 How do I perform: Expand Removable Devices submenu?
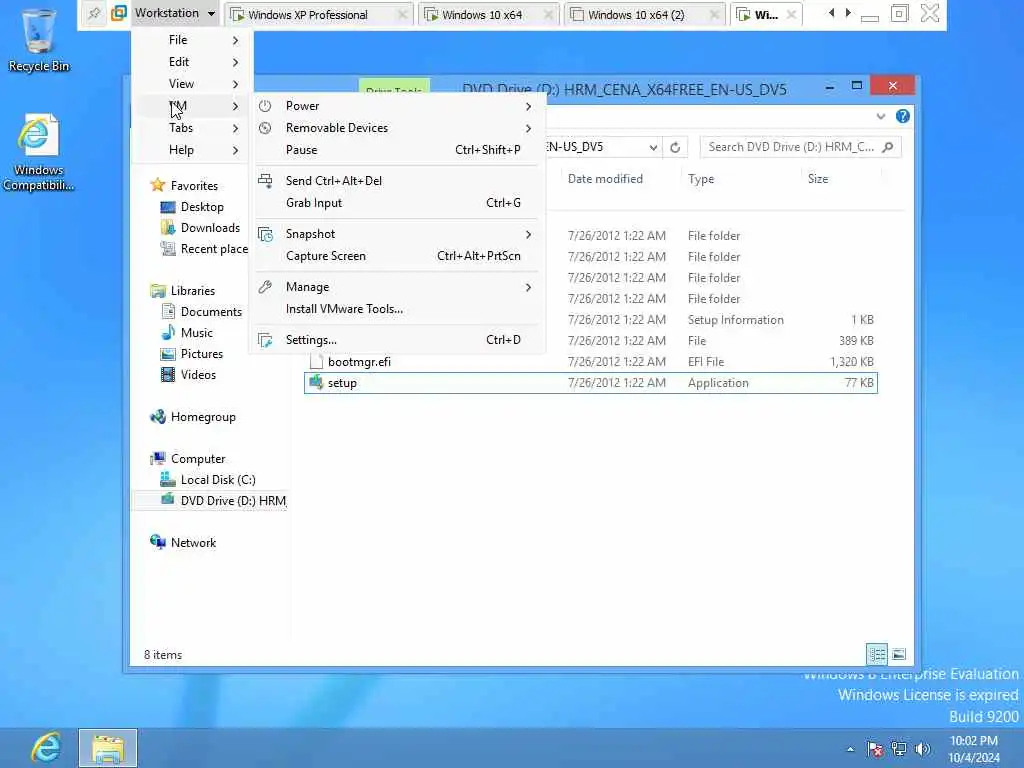coord(397,128)
